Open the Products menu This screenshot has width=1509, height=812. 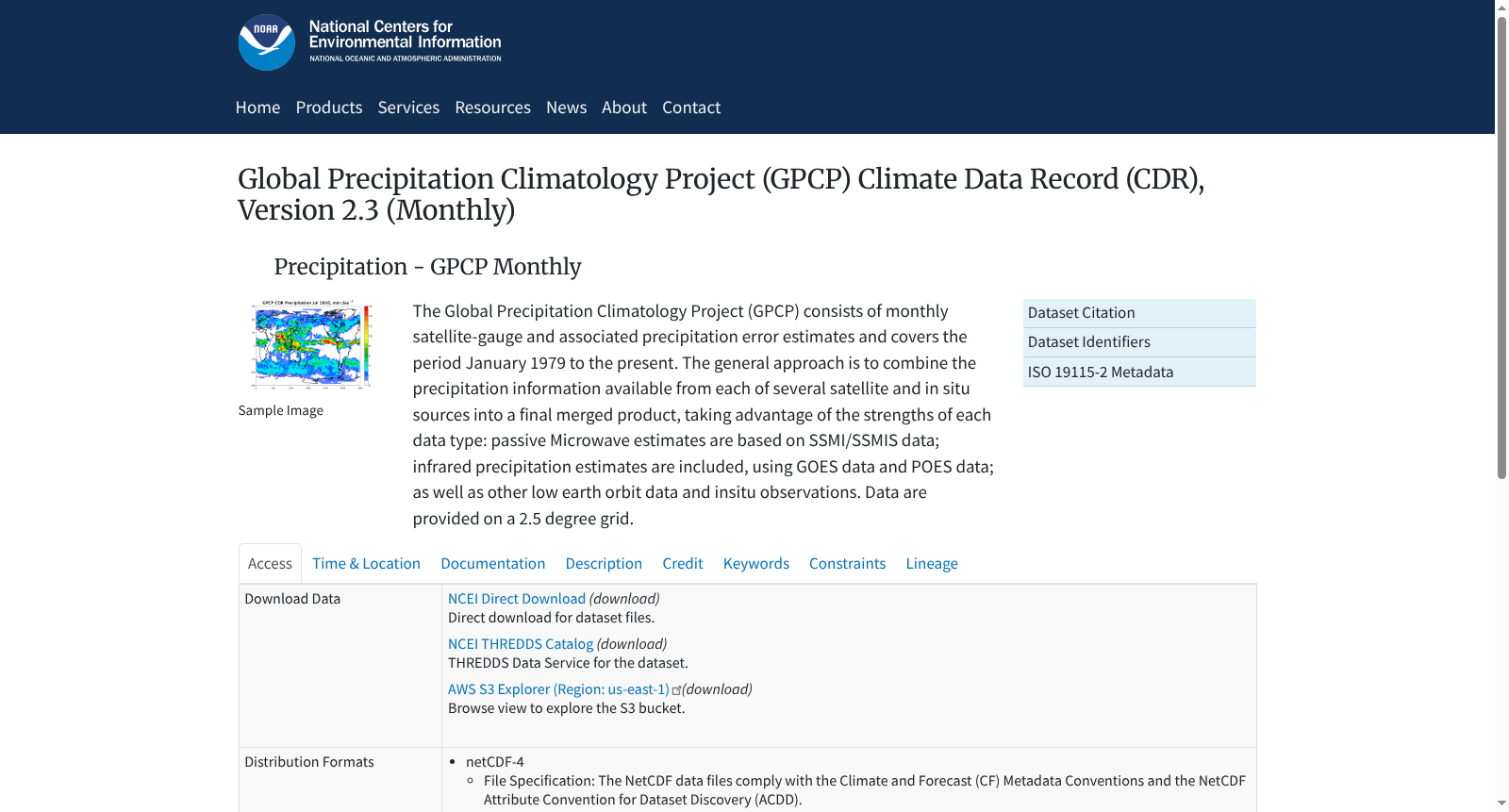[329, 108]
